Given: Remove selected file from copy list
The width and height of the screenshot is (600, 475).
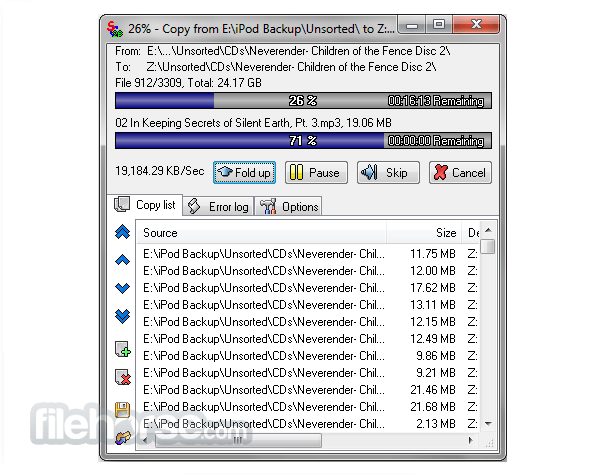Looking at the screenshot, I should pyautogui.click(x=123, y=377).
